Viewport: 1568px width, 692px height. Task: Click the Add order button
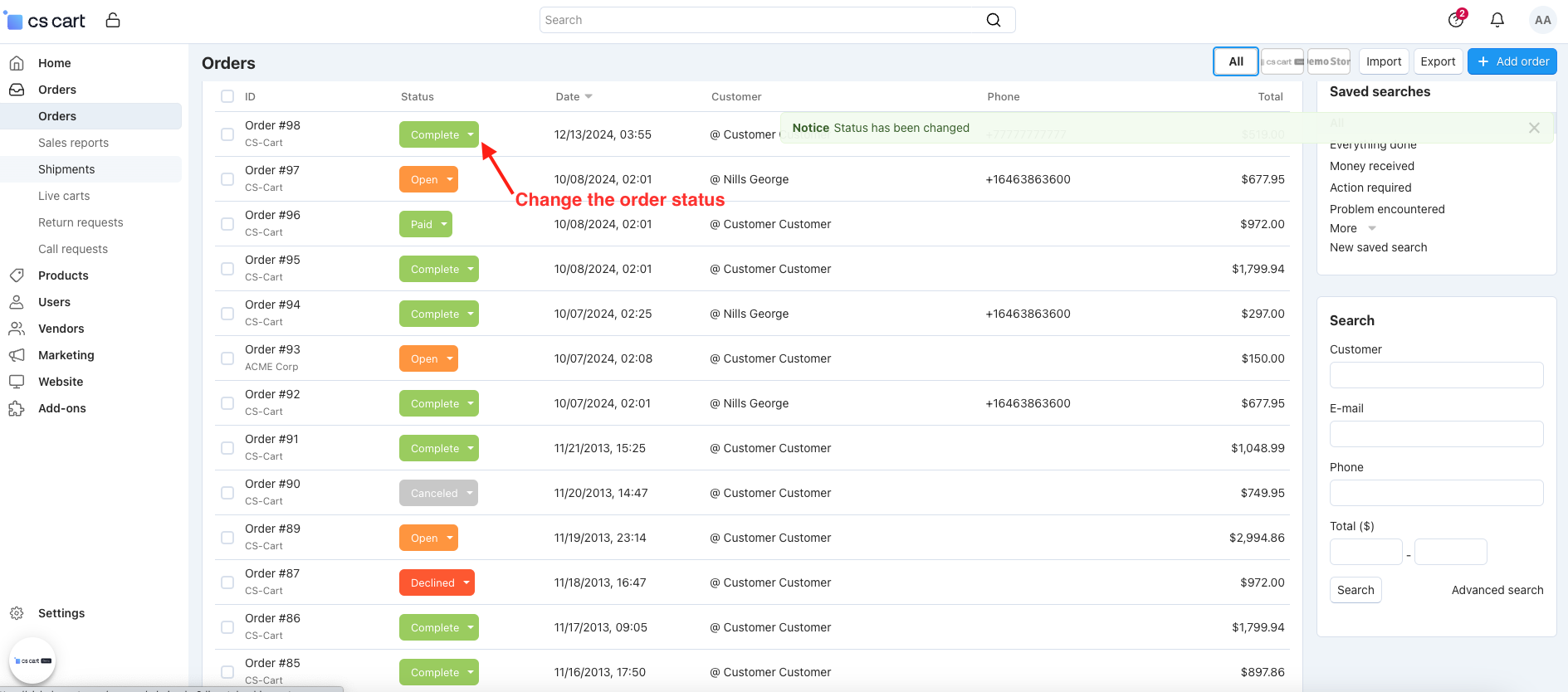click(1512, 61)
